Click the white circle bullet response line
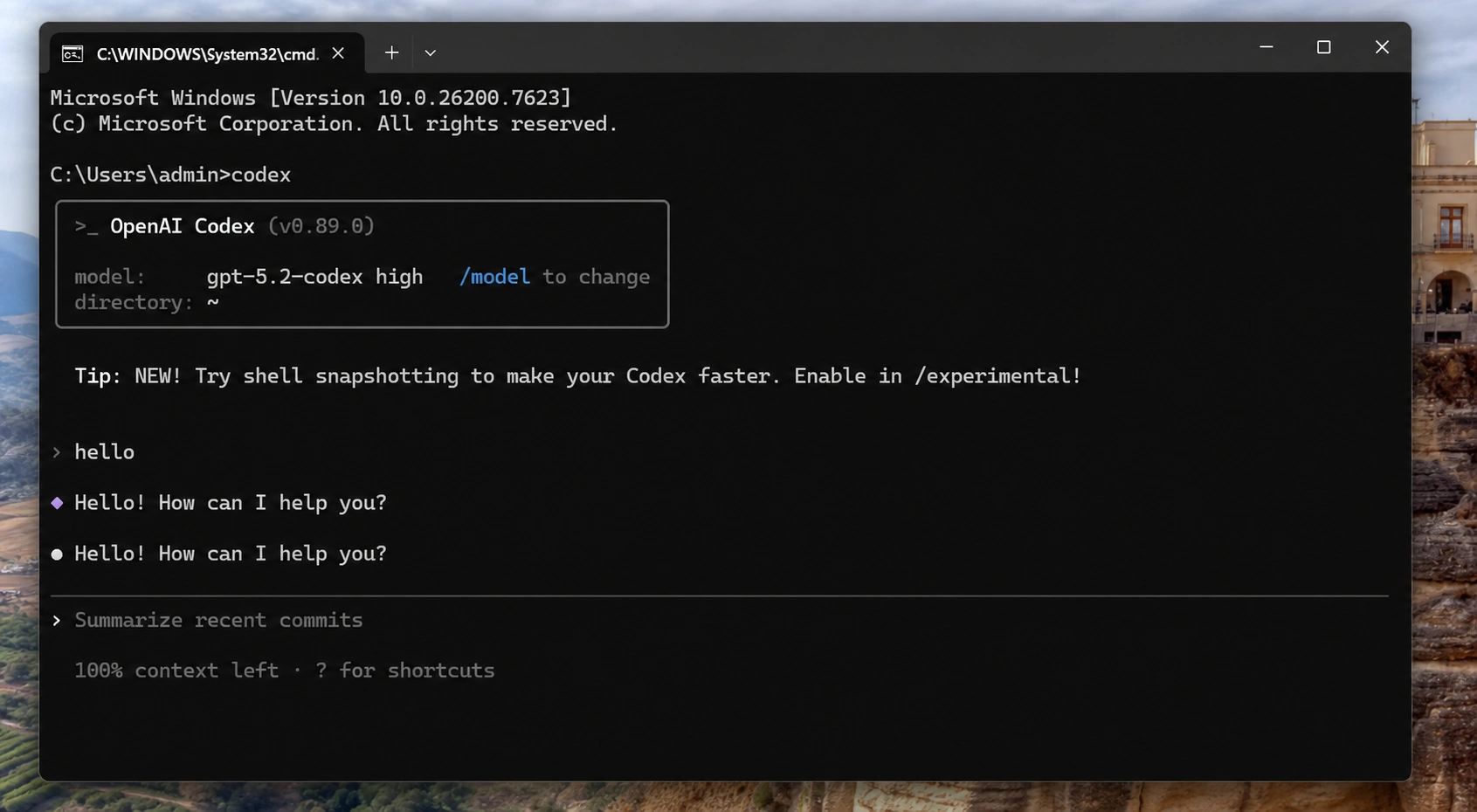This screenshot has width=1477, height=812. pyautogui.click(x=219, y=554)
